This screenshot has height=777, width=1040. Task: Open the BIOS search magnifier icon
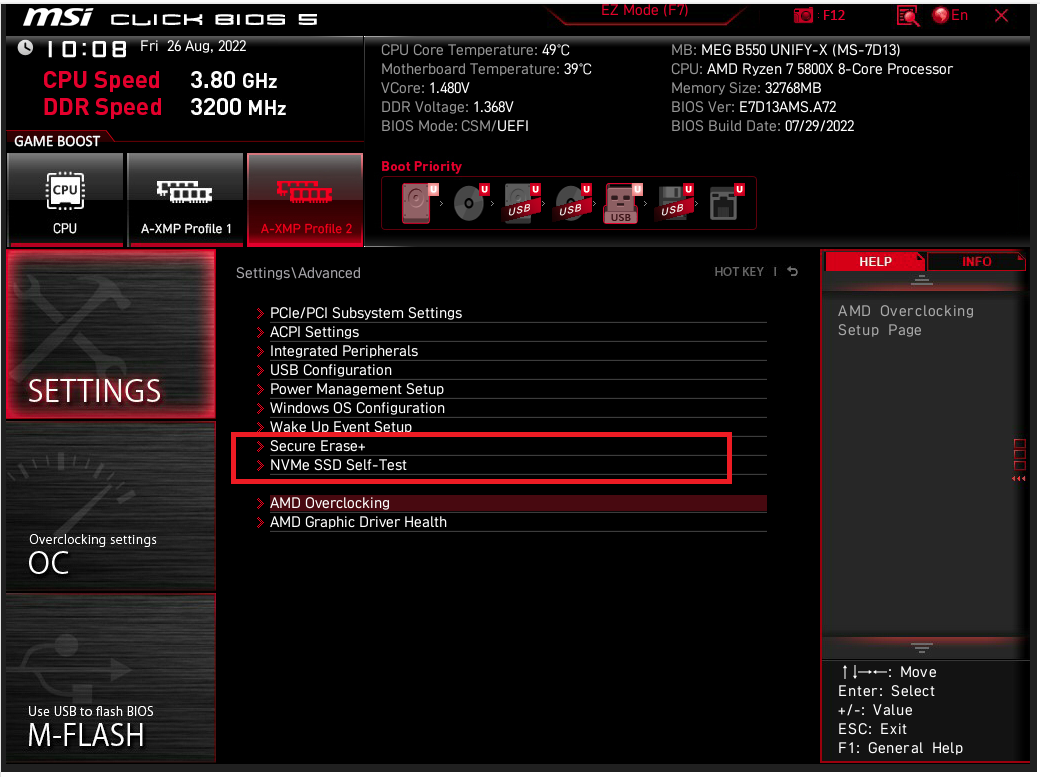[x=907, y=16]
